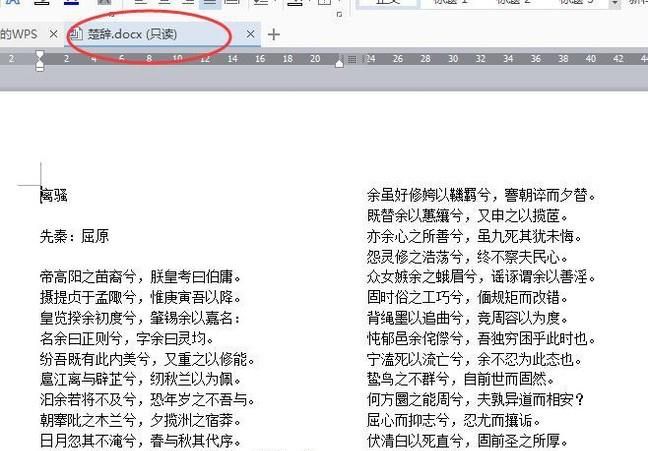Close the 的WPS tab

pos(53,34)
